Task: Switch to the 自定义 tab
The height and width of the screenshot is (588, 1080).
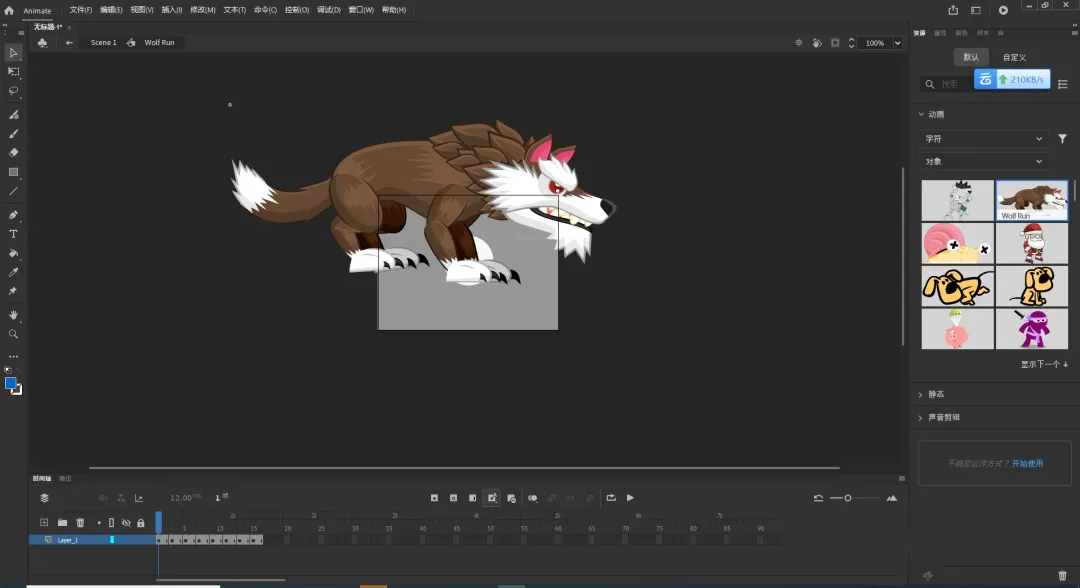Action: click(1014, 58)
